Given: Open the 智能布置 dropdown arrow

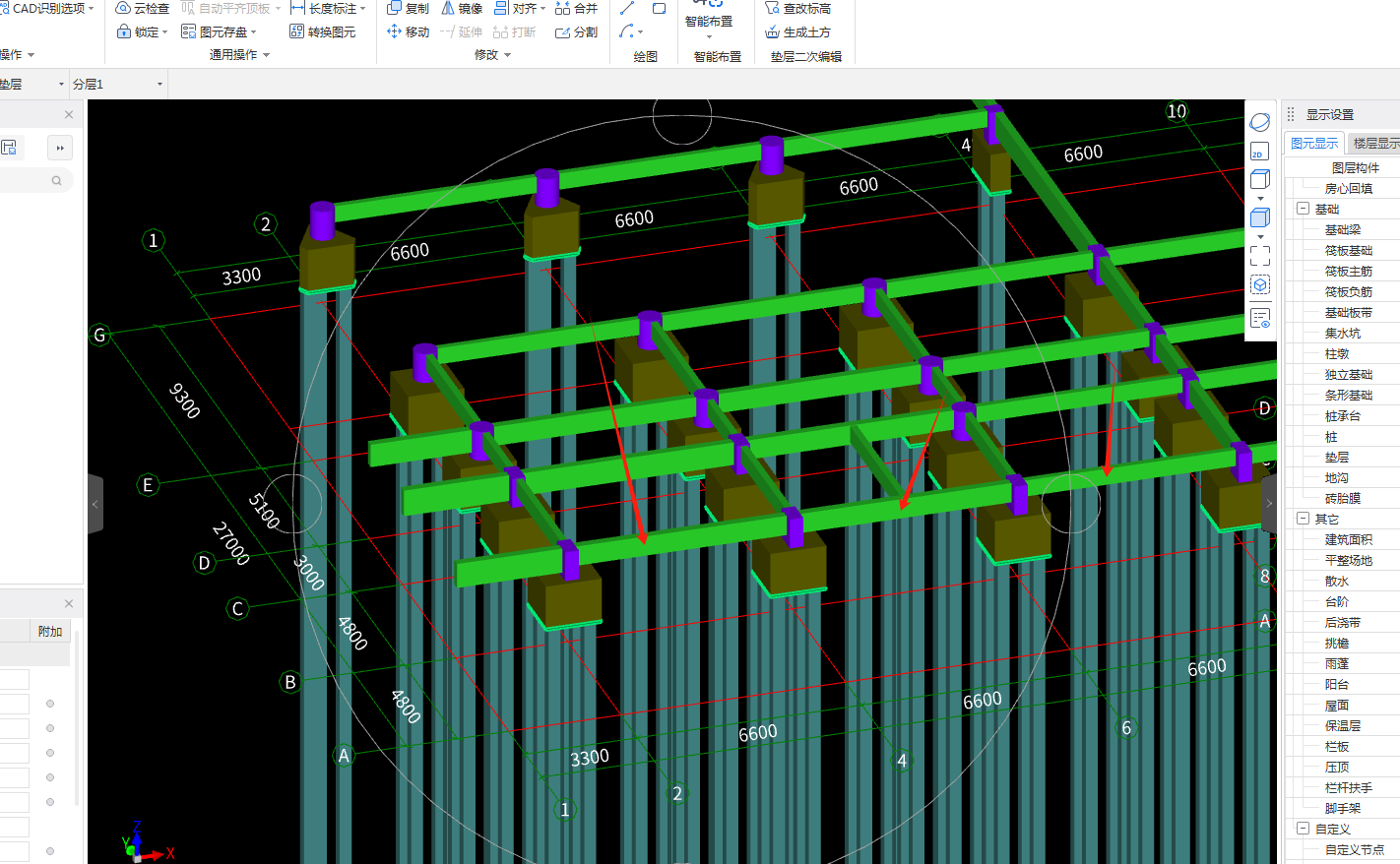Looking at the screenshot, I should click(x=709, y=37).
